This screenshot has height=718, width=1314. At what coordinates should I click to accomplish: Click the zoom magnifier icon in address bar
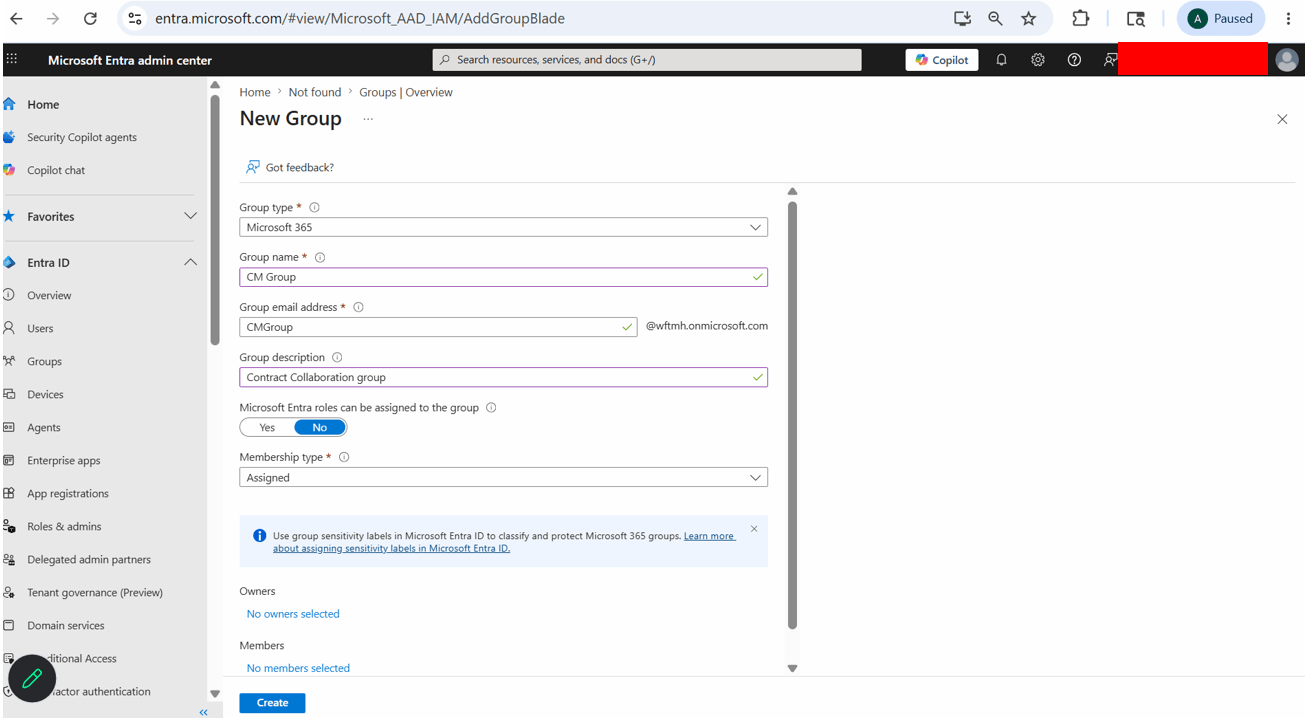click(x=995, y=18)
